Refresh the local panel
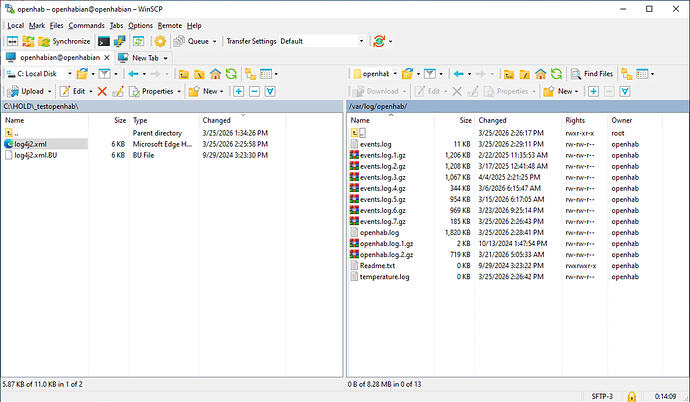 (x=231, y=74)
